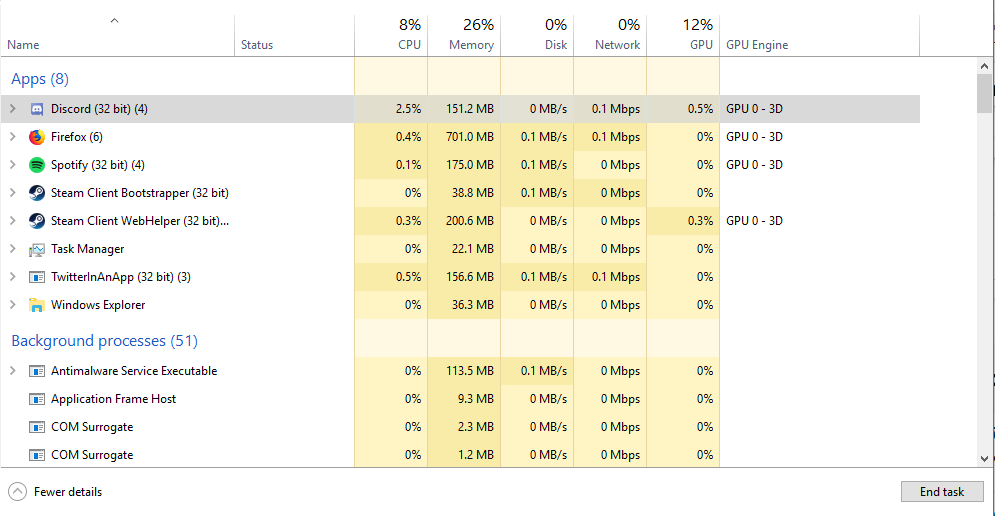
Task: Click the Fewer details link
Action: click(68, 492)
